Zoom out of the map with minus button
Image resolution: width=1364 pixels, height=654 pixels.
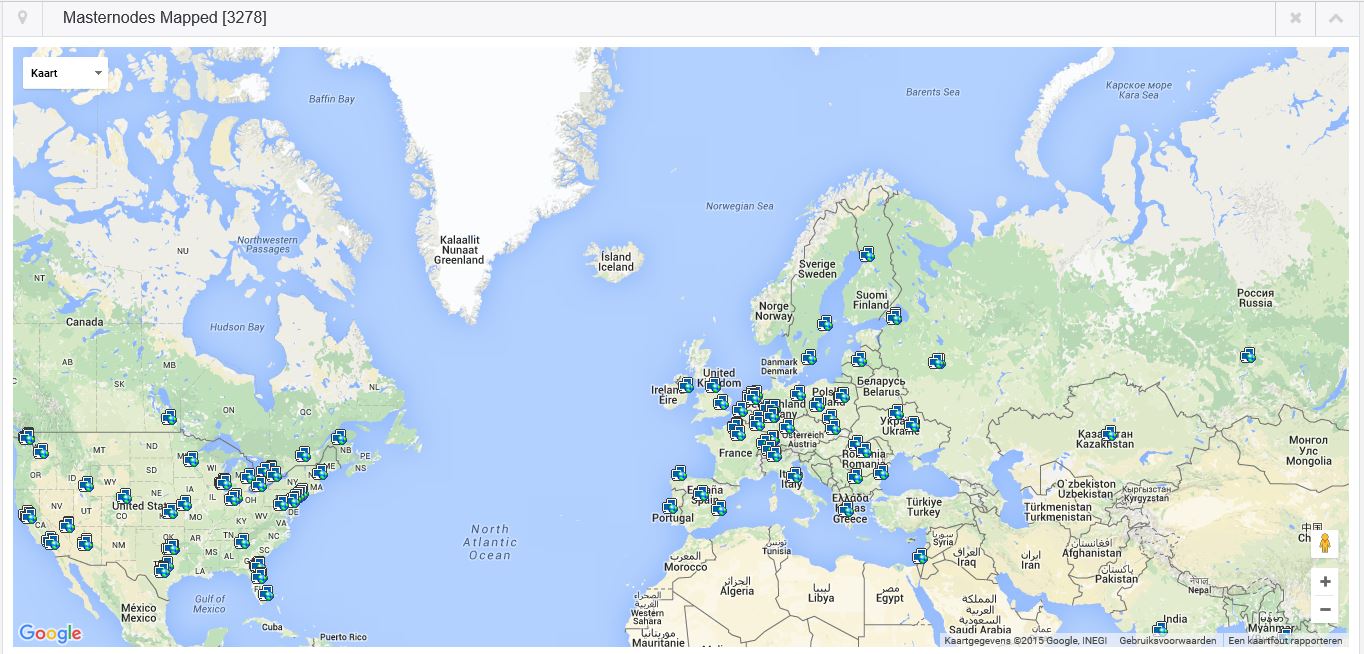[x=1325, y=609]
